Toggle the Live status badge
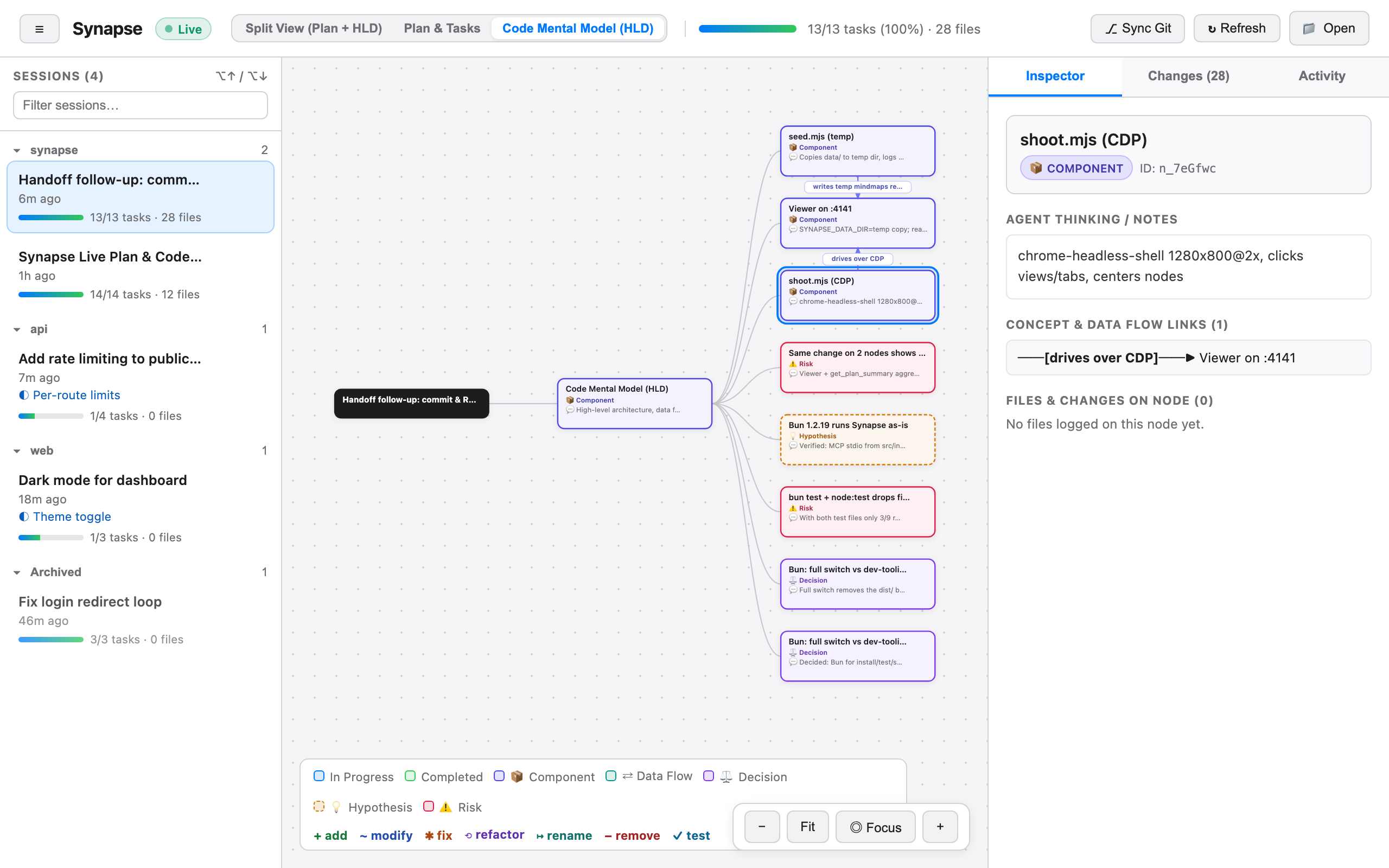1389x868 pixels. tap(183, 29)
